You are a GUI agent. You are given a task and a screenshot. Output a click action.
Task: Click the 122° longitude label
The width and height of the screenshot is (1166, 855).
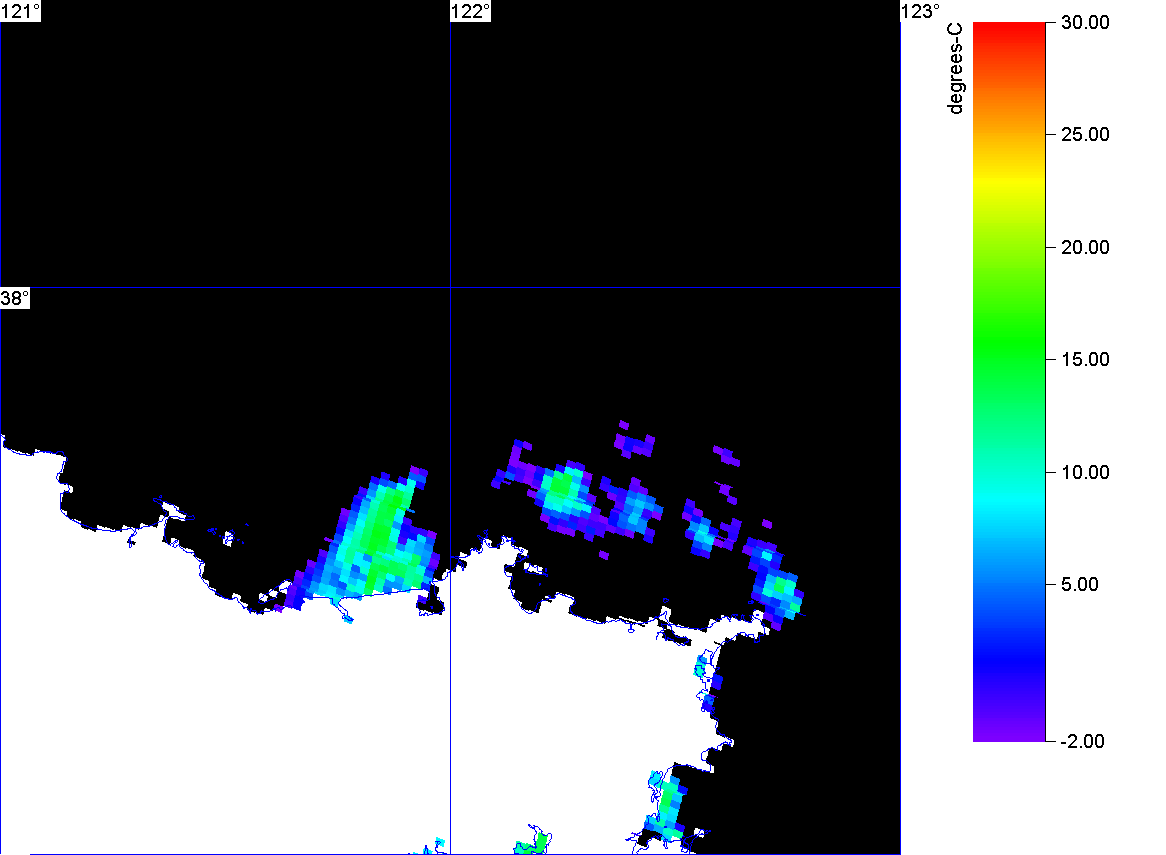click(x=471, y=11)
